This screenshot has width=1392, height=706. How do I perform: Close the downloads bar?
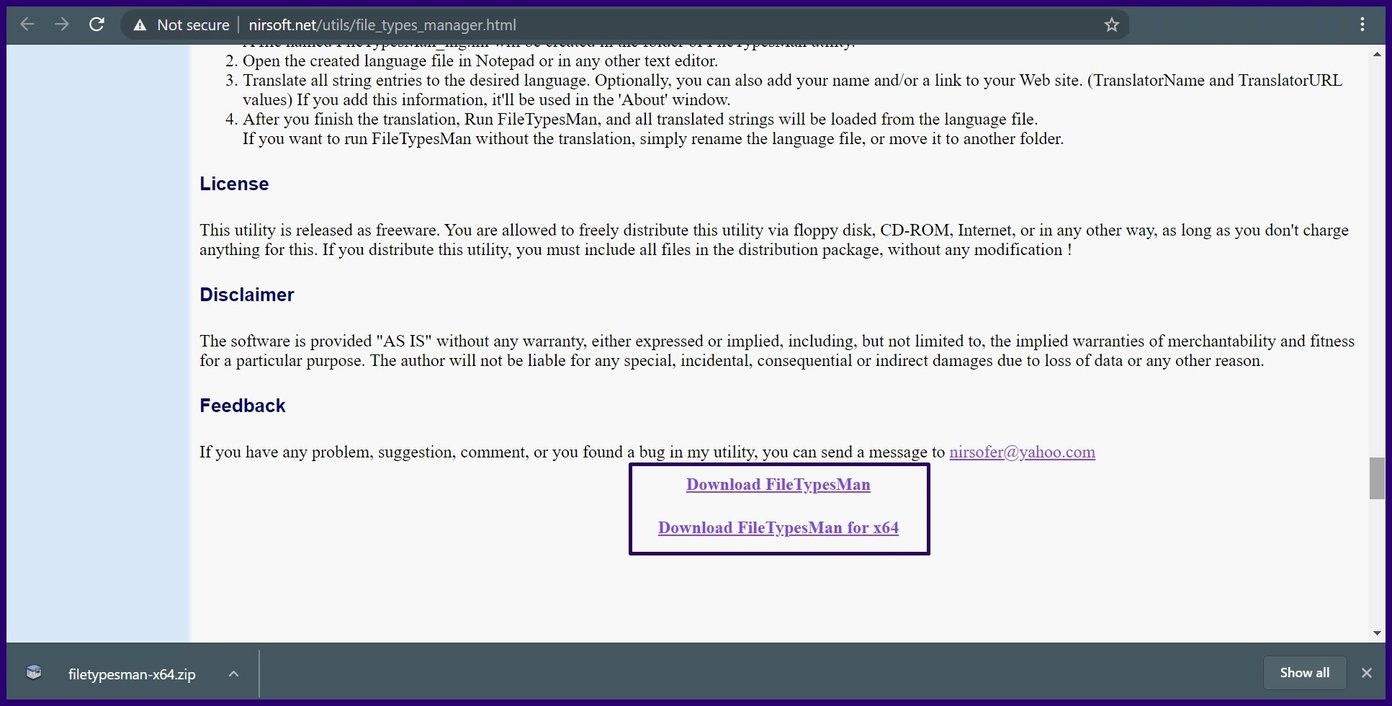tap(1366, 674)
